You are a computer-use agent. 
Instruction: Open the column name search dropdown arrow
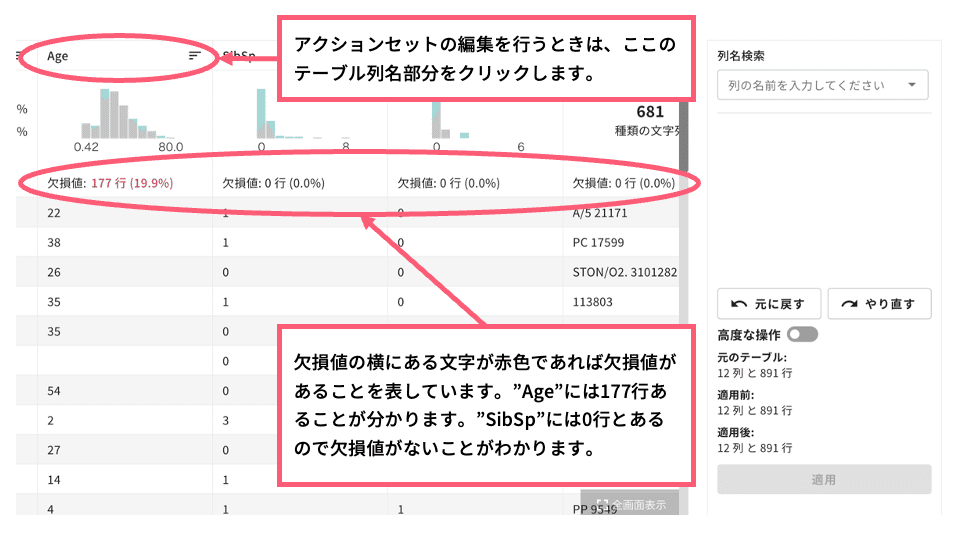click(x=912, y=85)
